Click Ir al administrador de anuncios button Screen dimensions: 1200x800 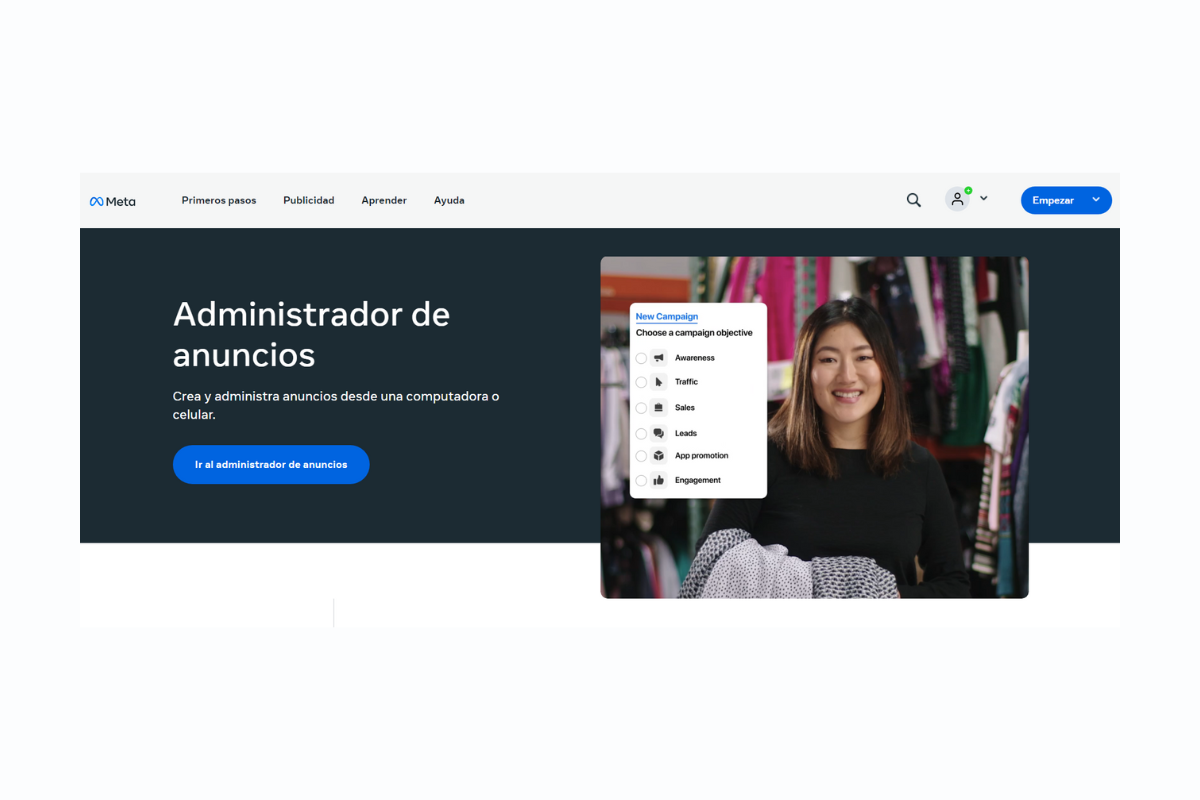coord(271,465)
